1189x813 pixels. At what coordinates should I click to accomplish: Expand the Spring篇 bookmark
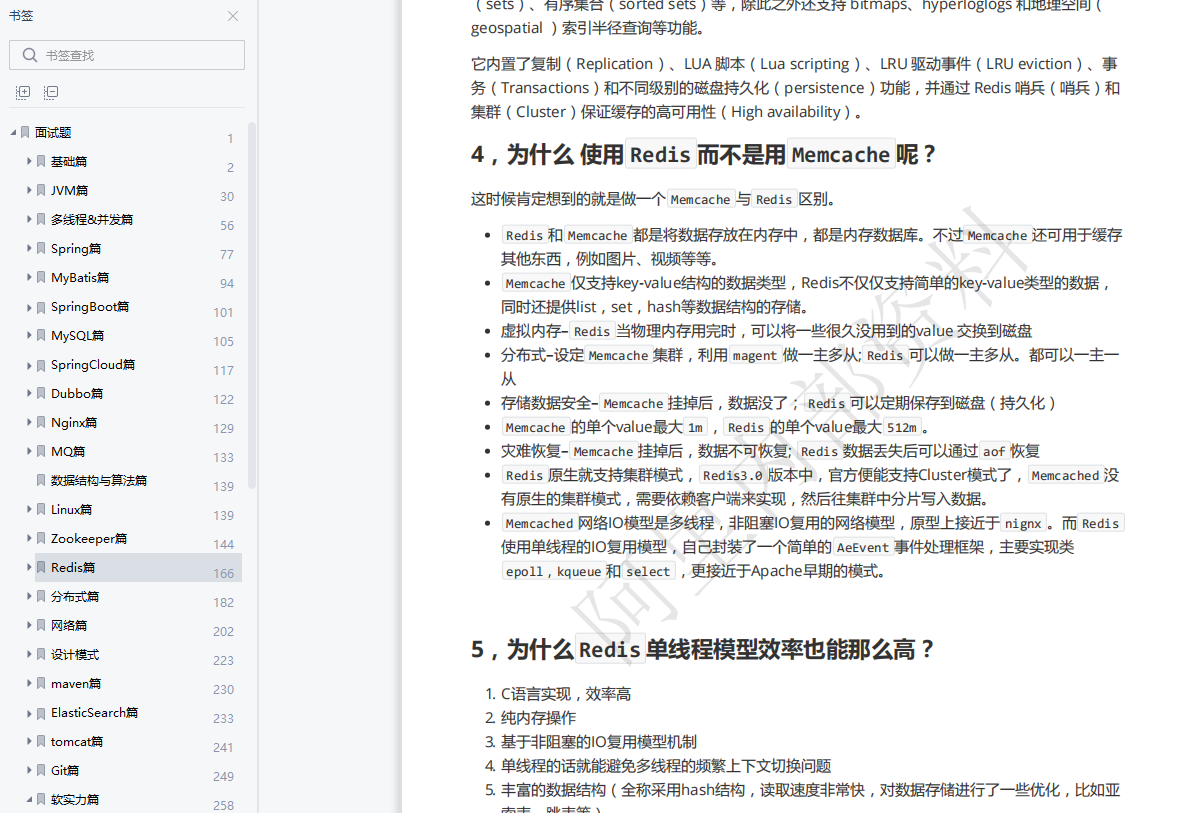pyautogui.click(x=30, y=248)
